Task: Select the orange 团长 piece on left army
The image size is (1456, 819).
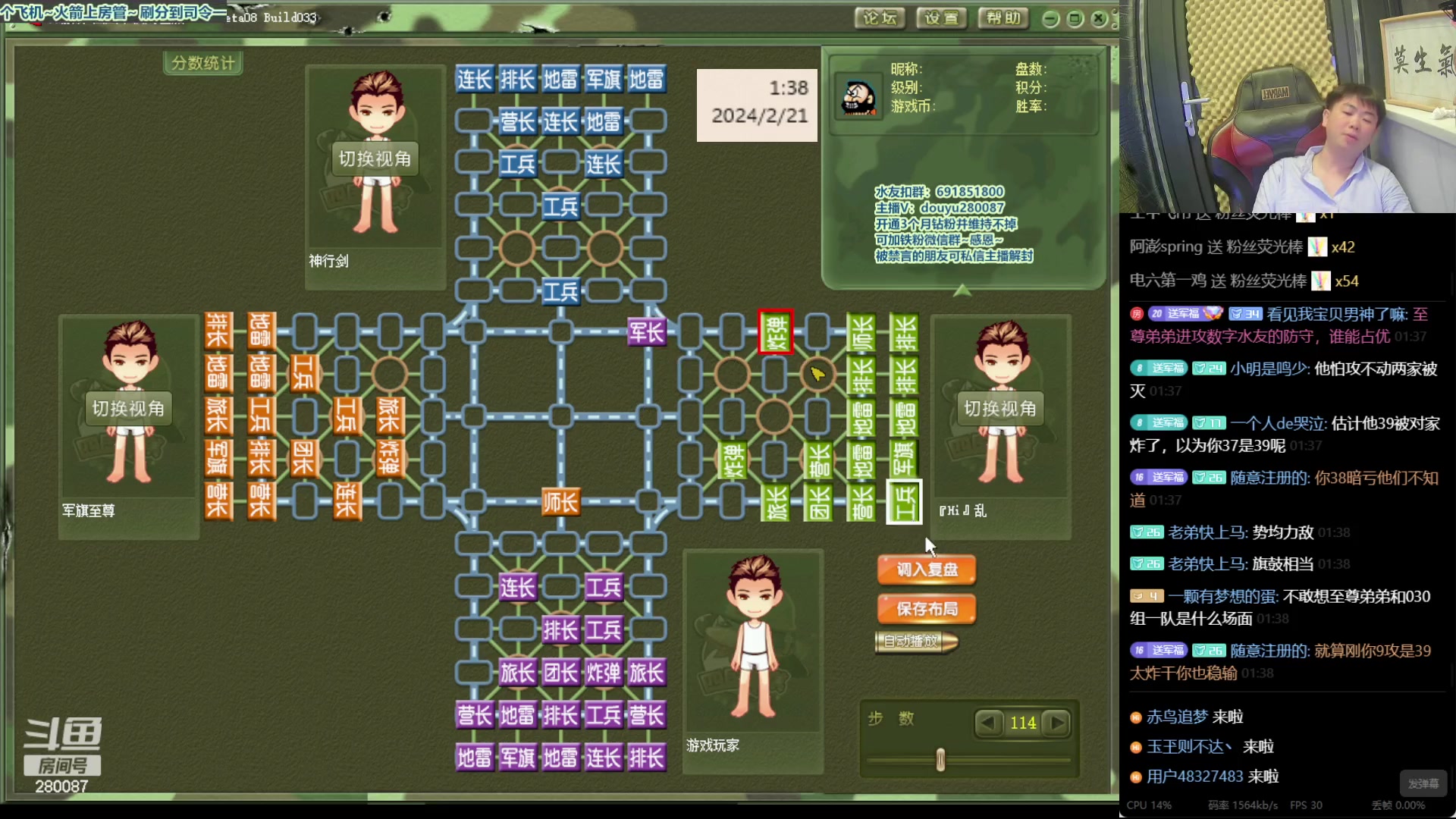Action: [303, 459]
